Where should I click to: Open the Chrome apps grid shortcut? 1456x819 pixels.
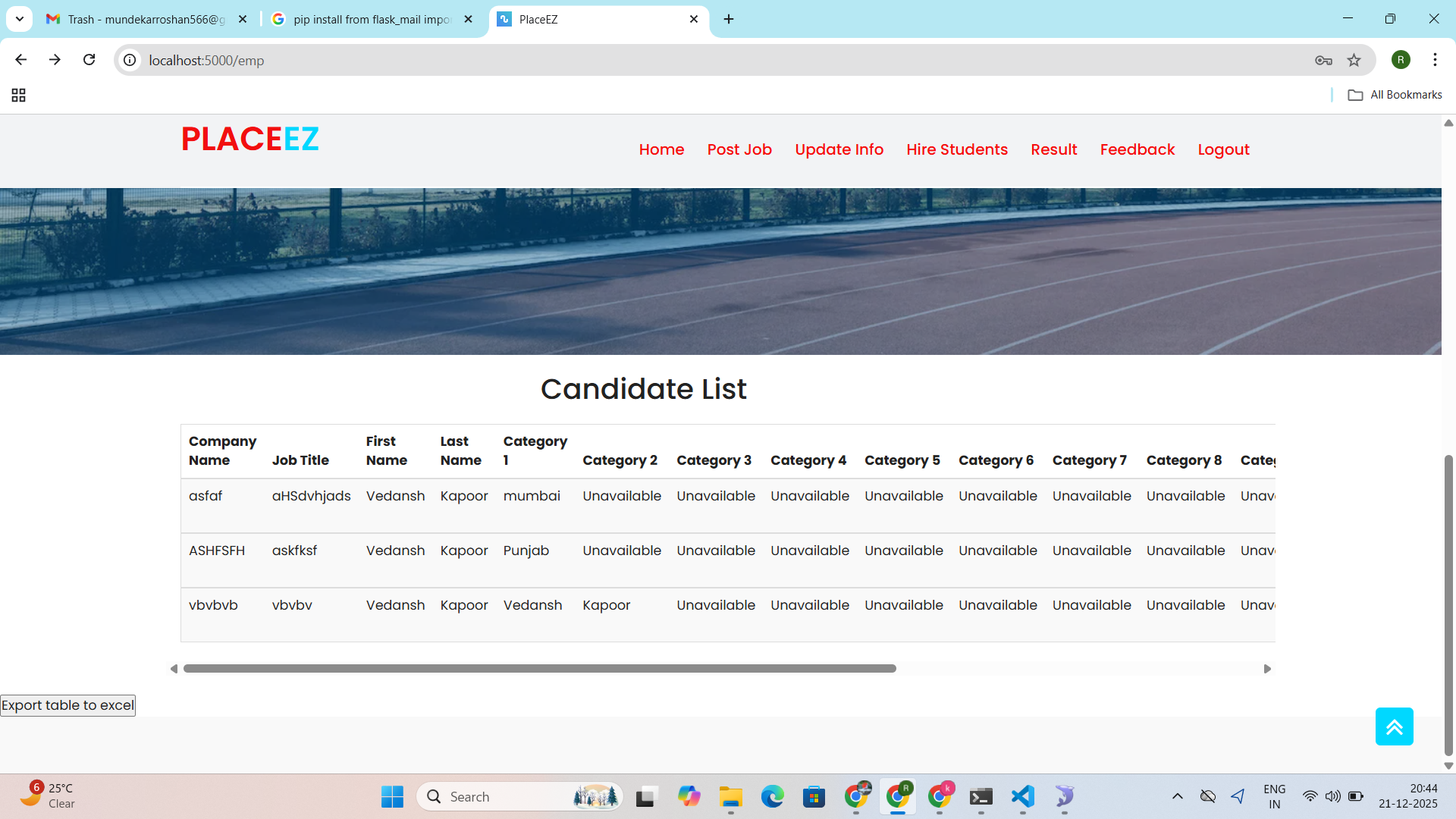click(19, 95)
